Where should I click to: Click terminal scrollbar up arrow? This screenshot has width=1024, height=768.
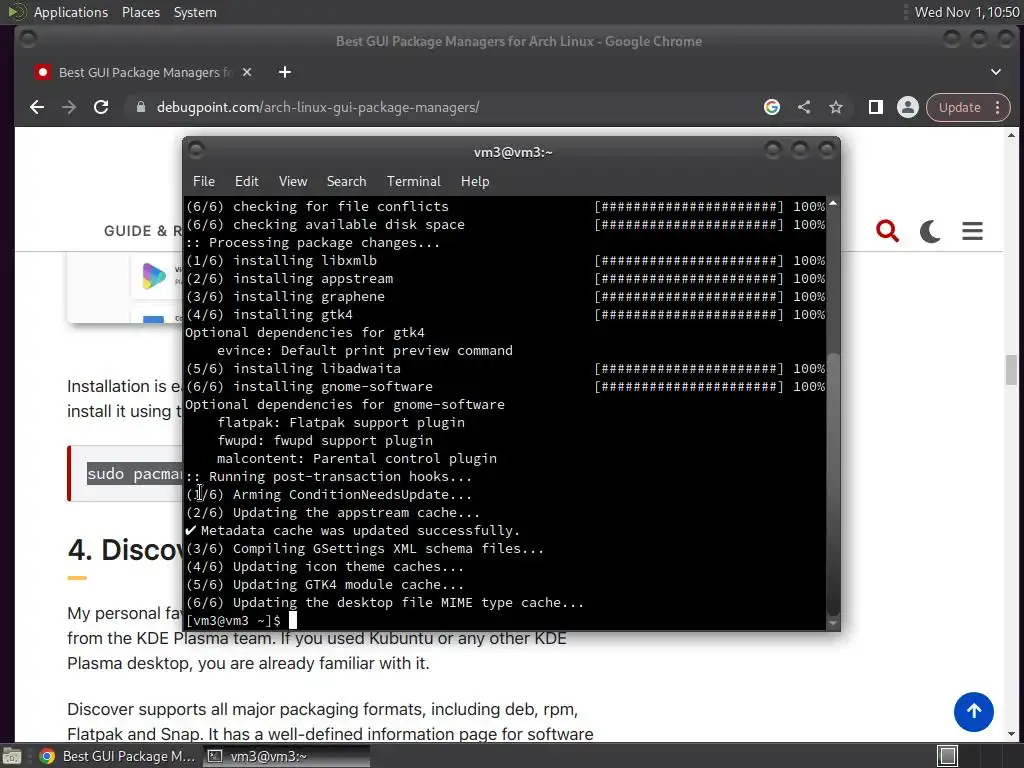[833, 204]
